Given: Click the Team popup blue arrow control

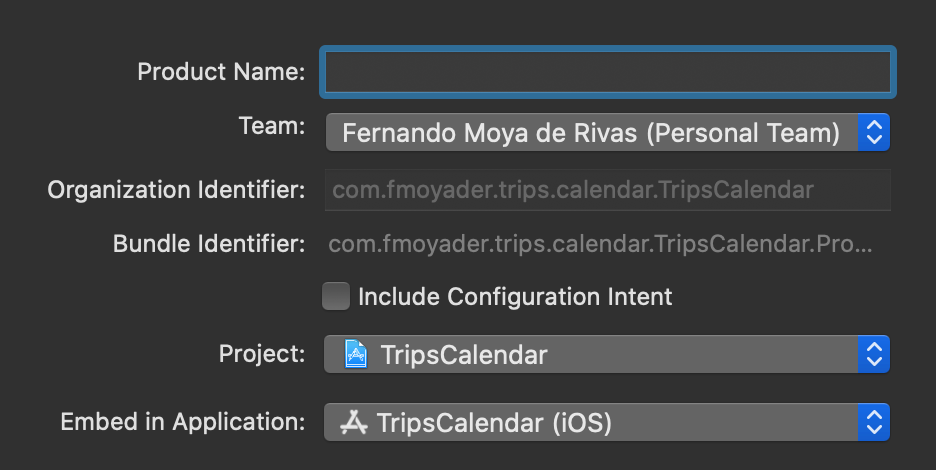Looking at the screenshot, I should click(x=873, y=132).
